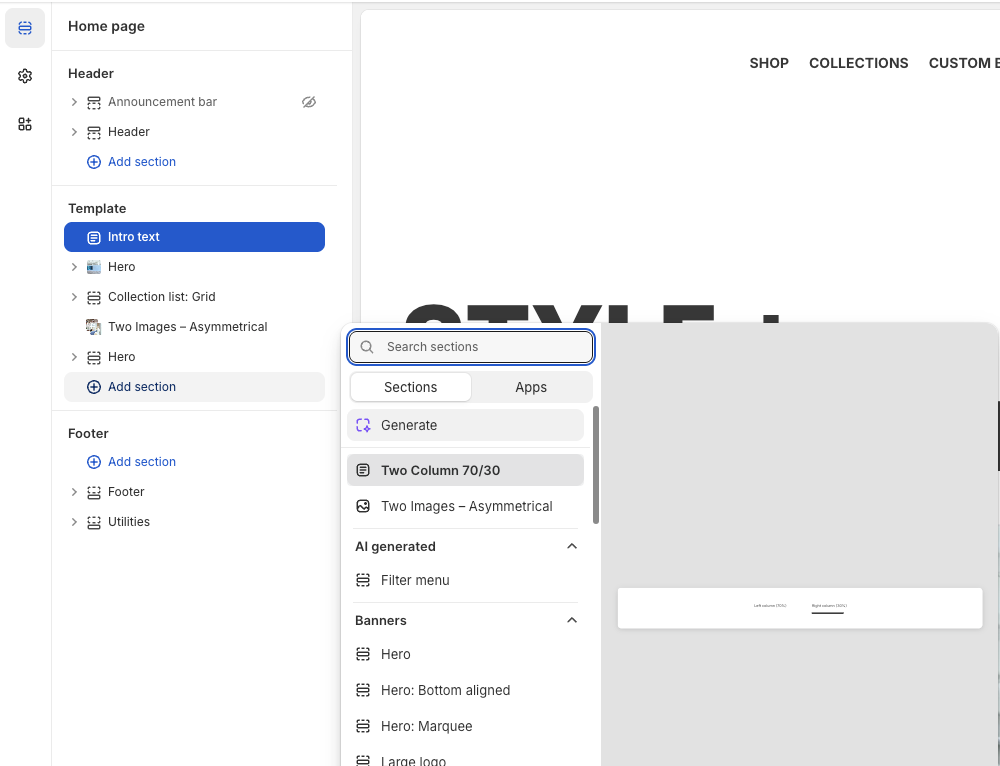This screenshot has width=1000, height=766.
Task: Open the app embeds icon in left rail
Action: click(x=25, y=124)
